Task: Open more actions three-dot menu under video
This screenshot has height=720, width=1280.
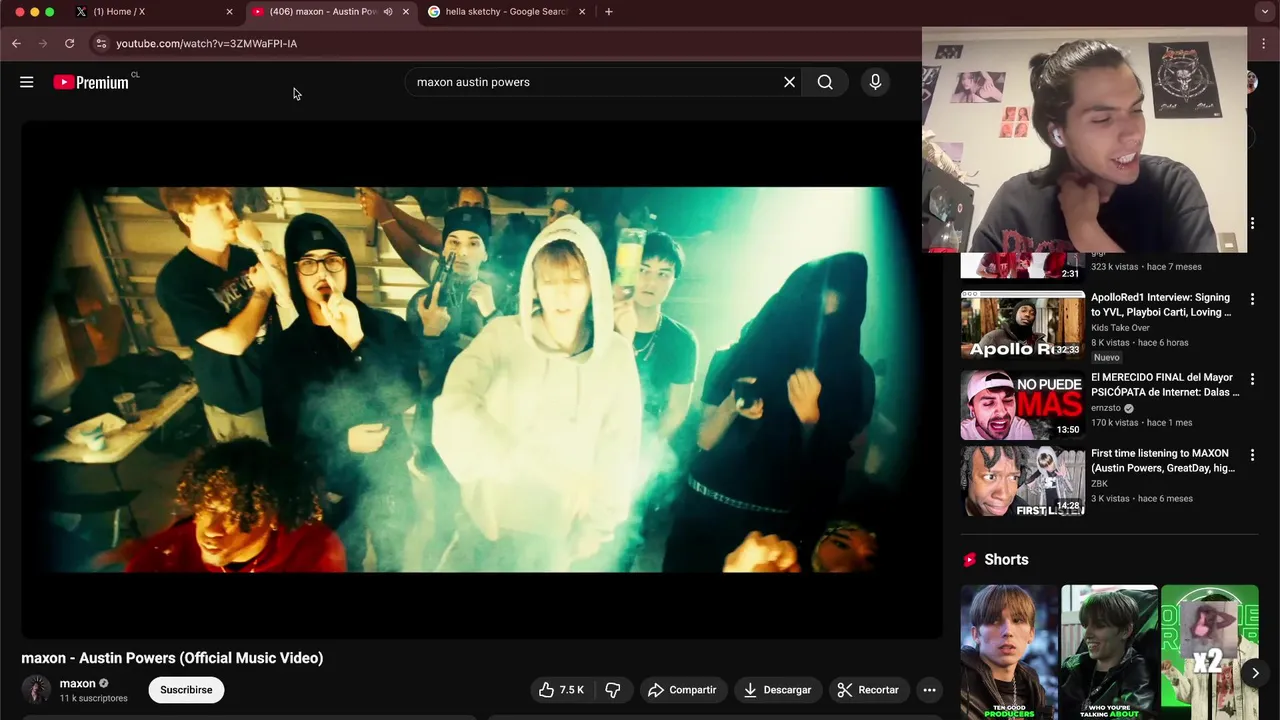Action: point(929,690)
